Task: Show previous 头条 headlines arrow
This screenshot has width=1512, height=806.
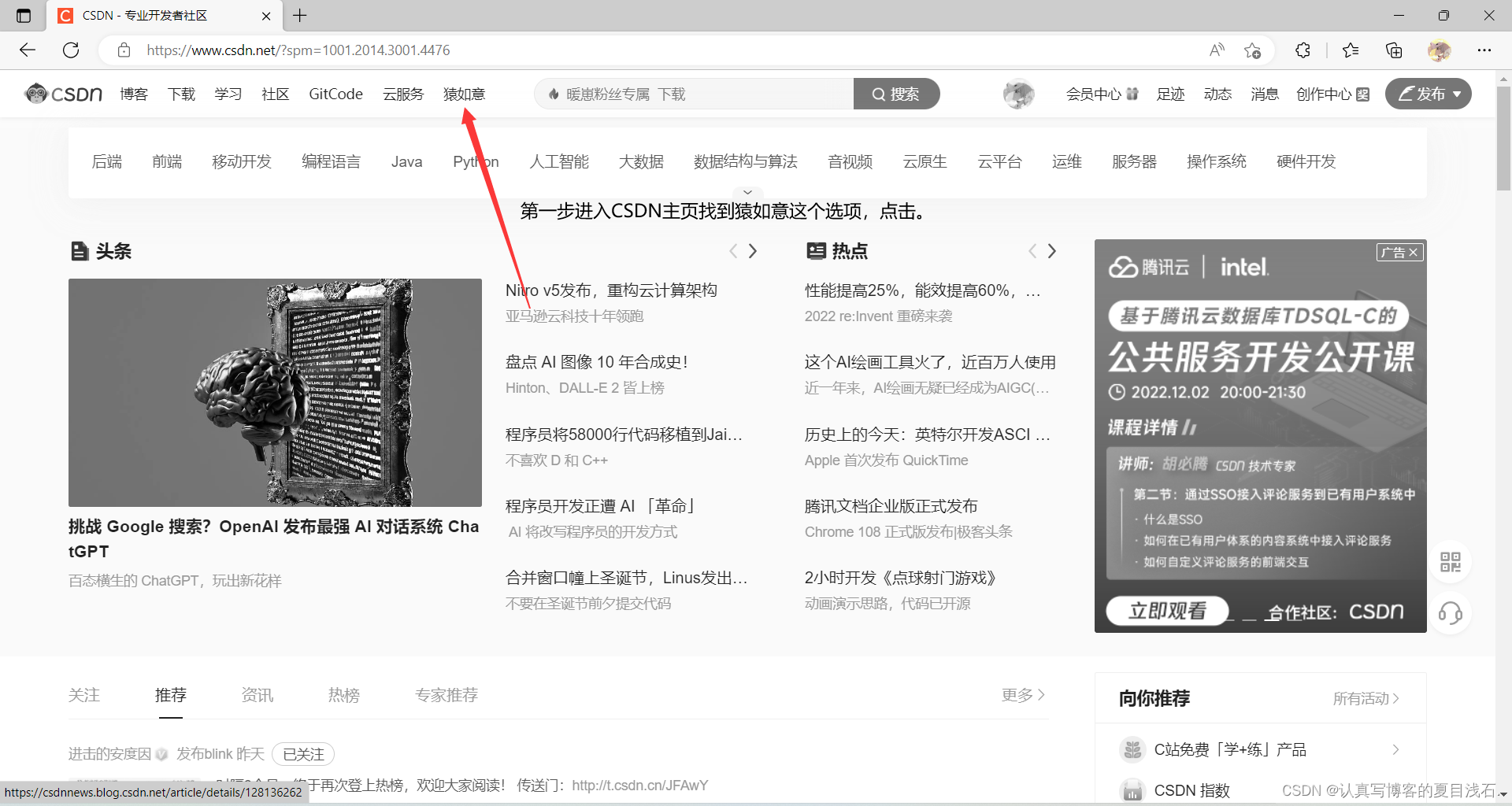Action: (x=733, y=251)
